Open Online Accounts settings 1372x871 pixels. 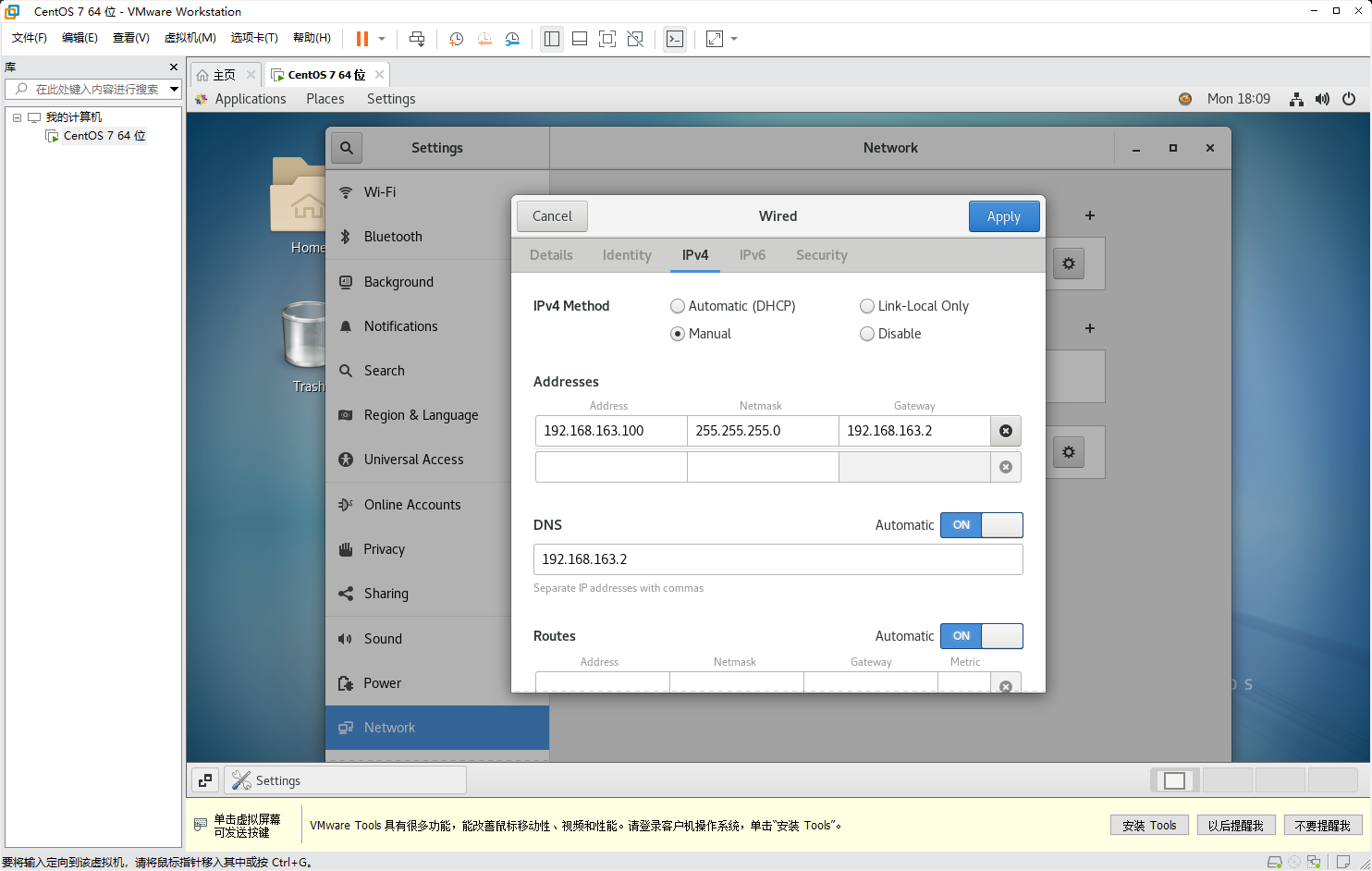(437, 505)
